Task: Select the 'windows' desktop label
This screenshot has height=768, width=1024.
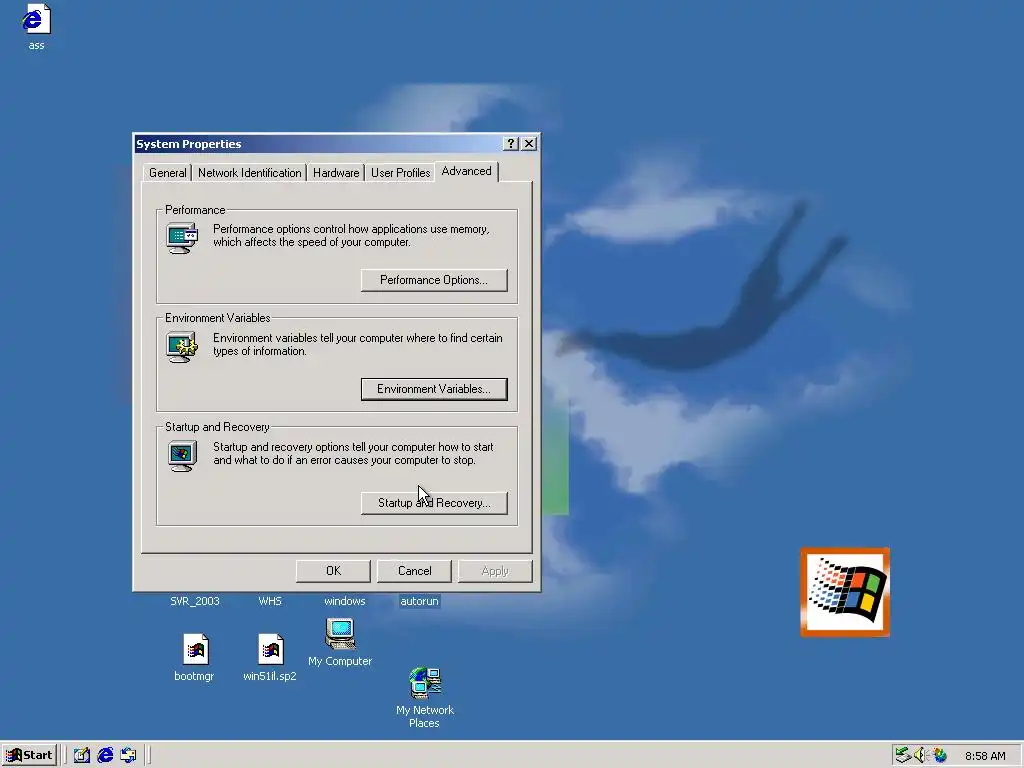Action: [345, 601]
